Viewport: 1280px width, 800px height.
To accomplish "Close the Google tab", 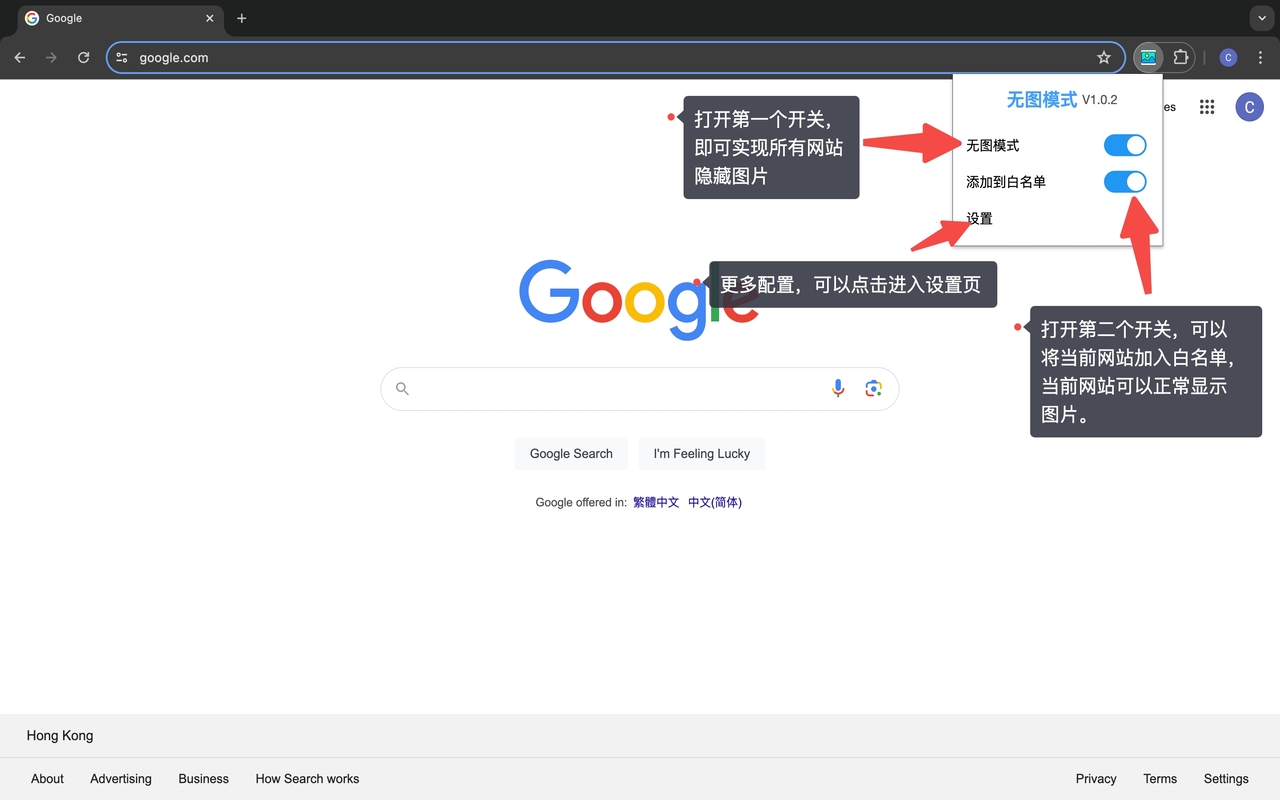I will click(x=210, y=18).
